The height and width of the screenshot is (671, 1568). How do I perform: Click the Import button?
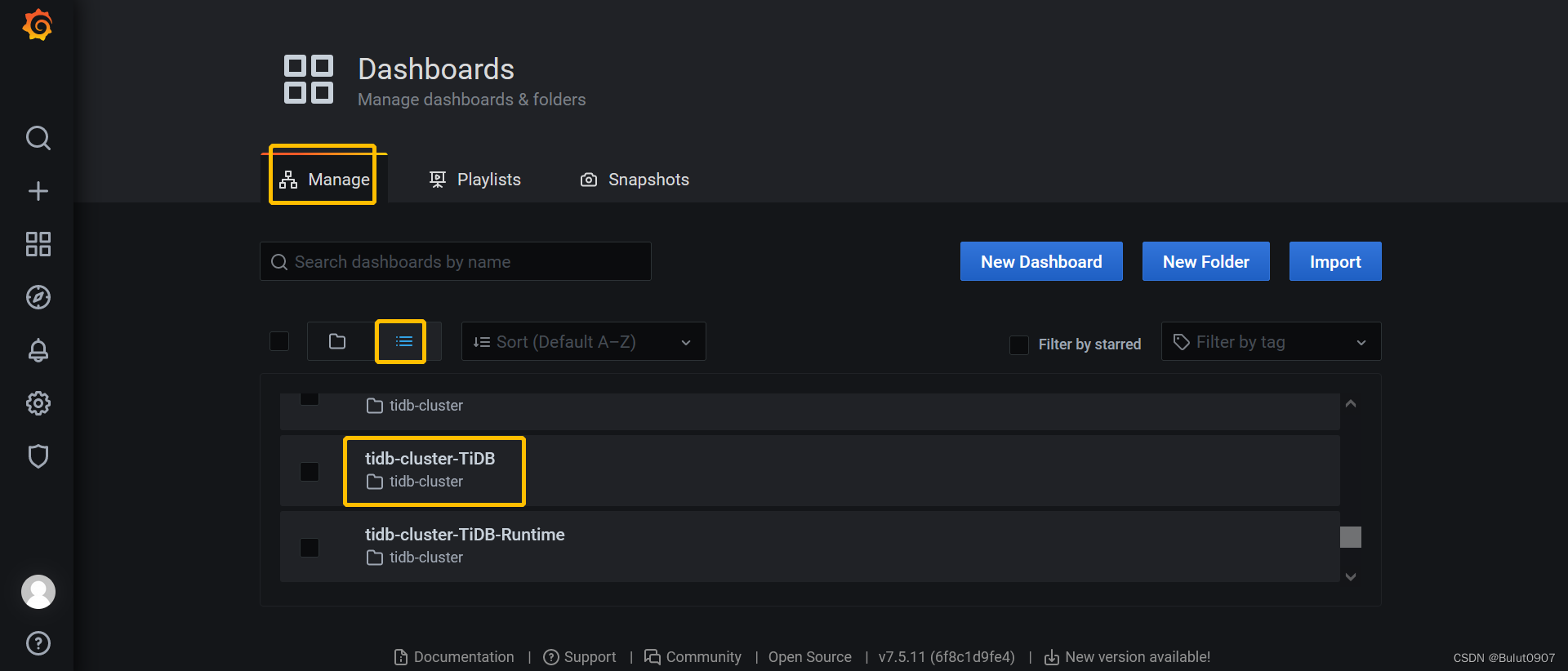1335,261
